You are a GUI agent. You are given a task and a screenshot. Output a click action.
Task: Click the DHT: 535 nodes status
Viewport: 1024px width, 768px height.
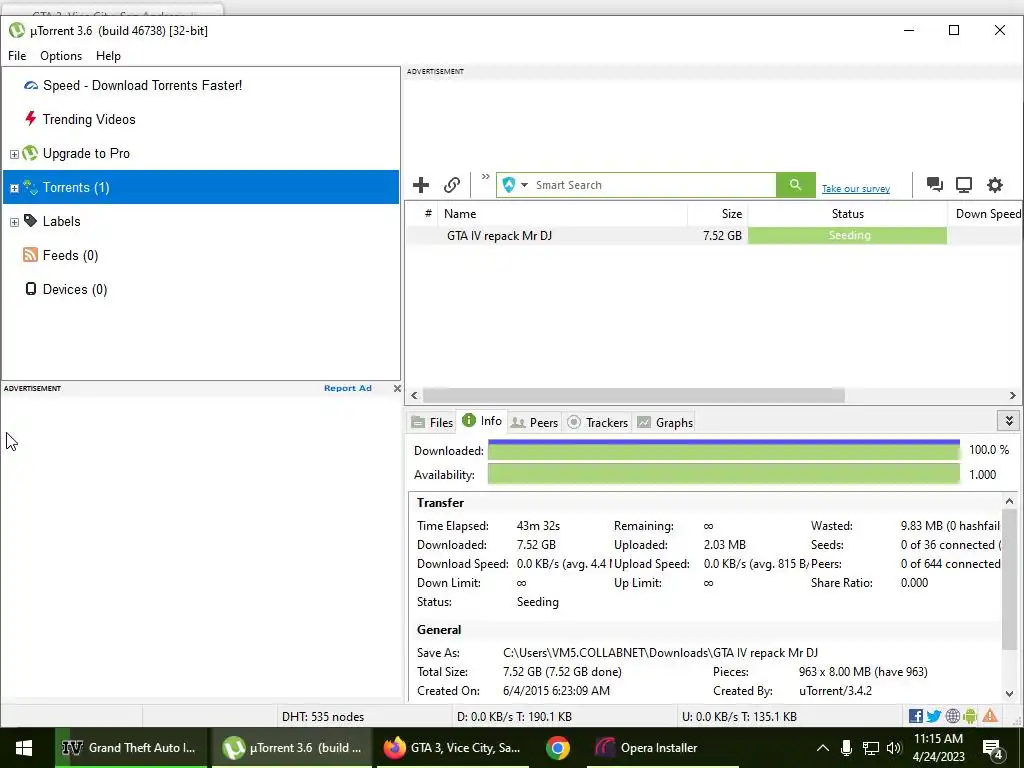pos(323,716)
